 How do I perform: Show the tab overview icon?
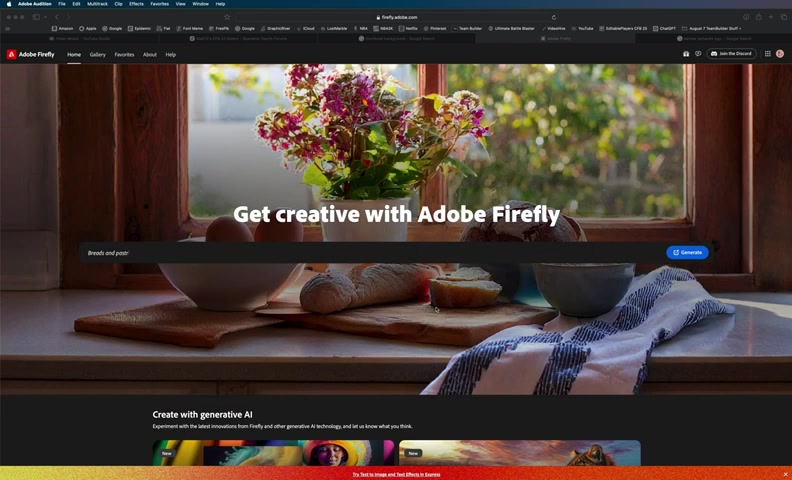(x=783, y=17)
